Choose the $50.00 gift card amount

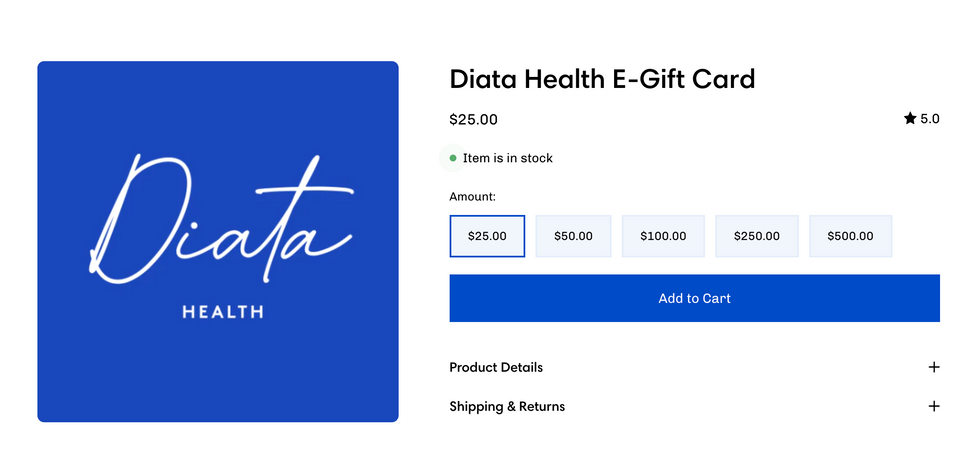click(573, 236)
